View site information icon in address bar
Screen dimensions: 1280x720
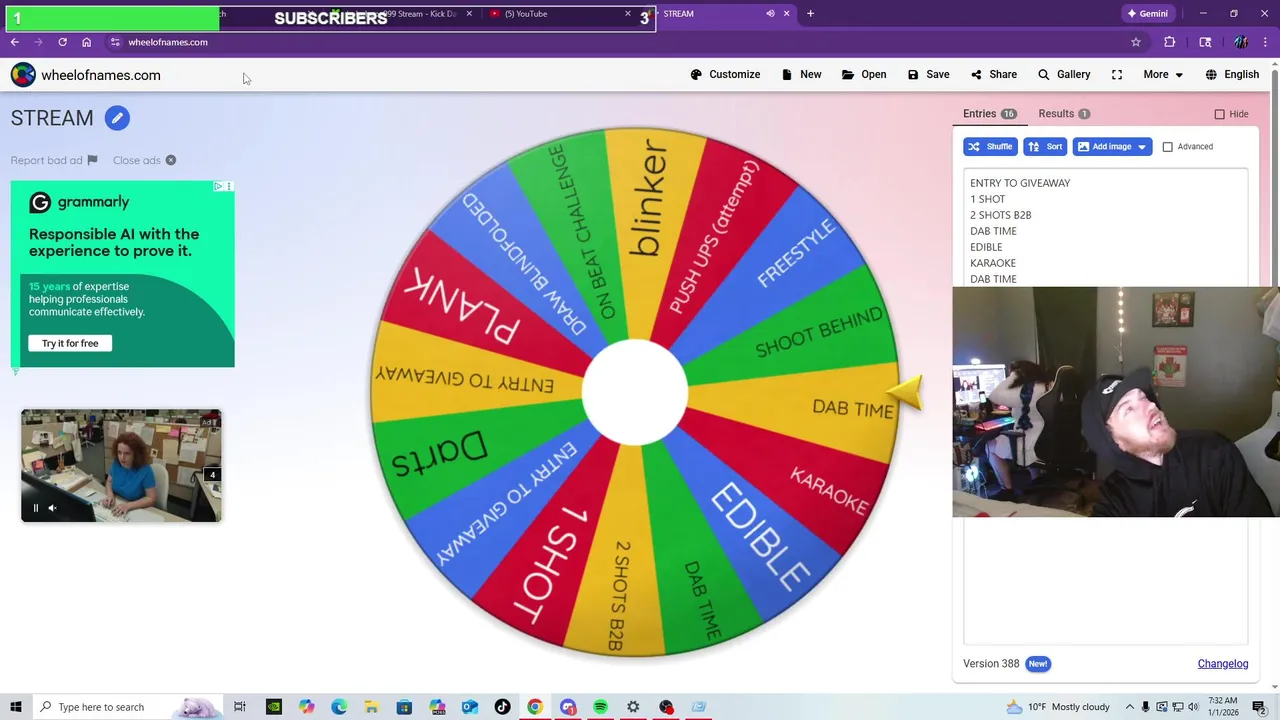(115, 42)
